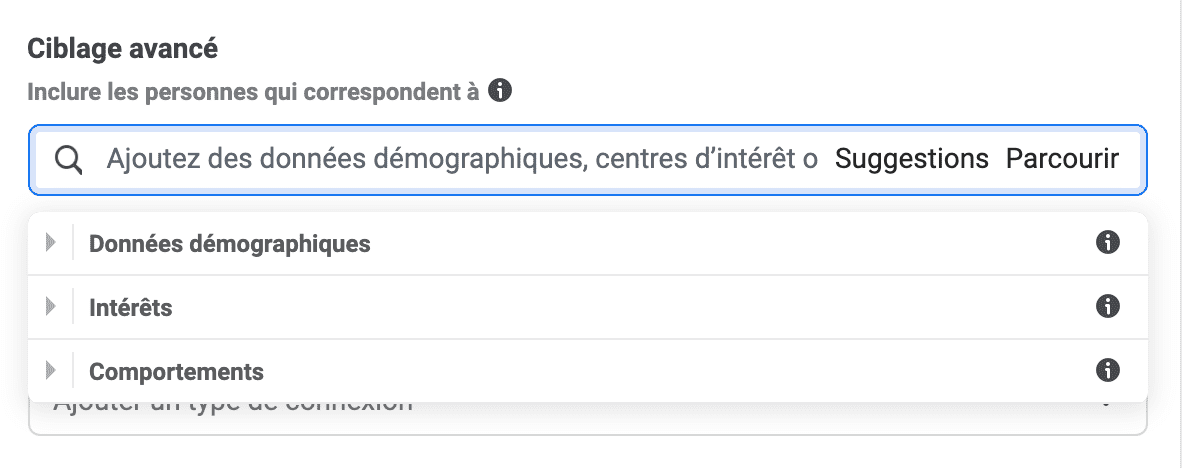Select the Intérêts category label
This screenshot has width=1182, height=468.
coord(130,307)
